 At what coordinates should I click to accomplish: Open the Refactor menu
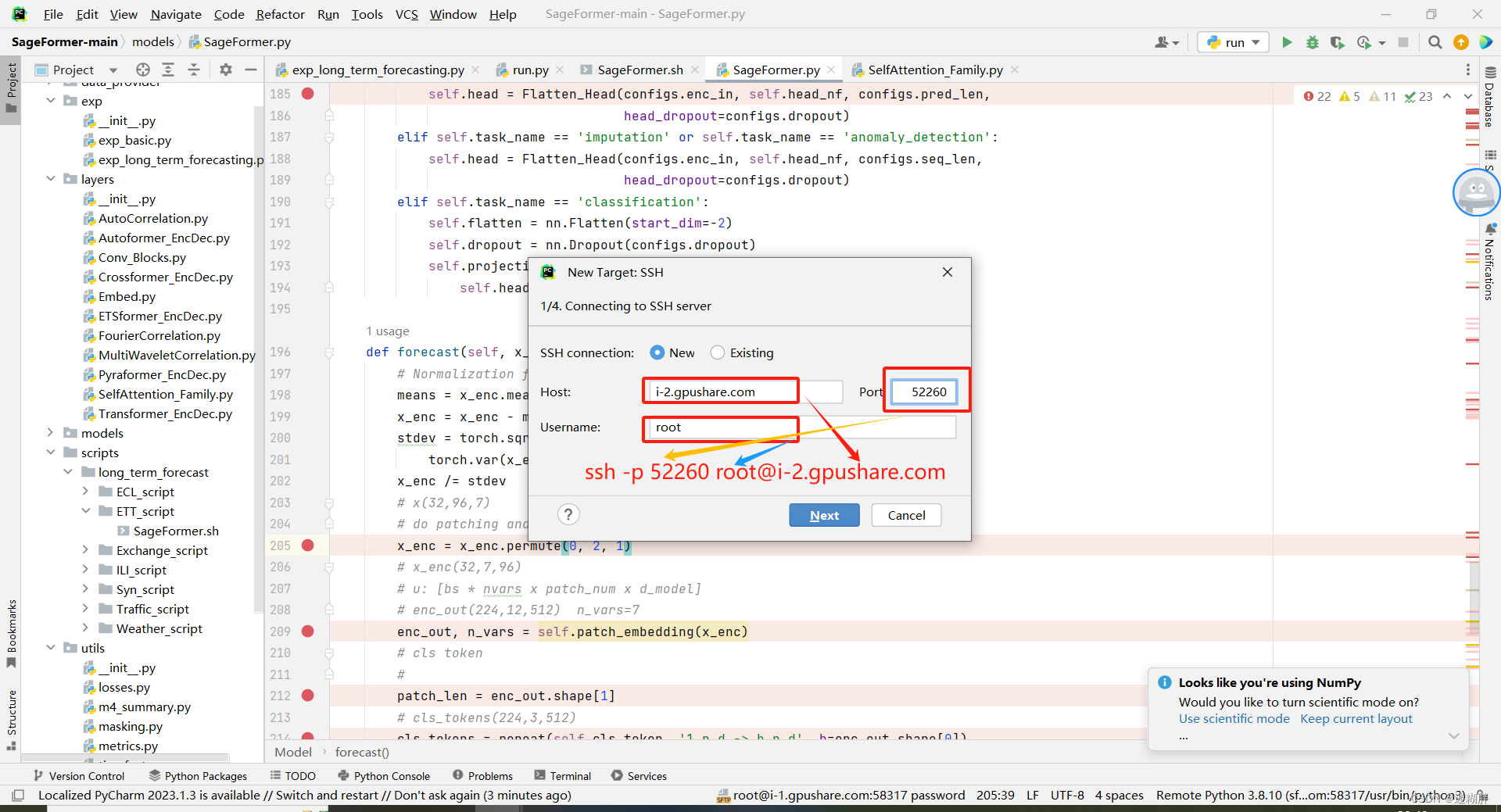280,14
